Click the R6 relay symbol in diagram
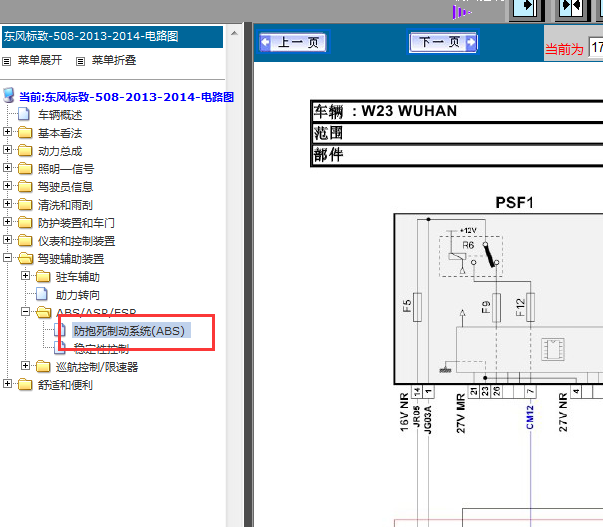Image resolution: width=603 pixels, height=527 pixels. point(471,256)
